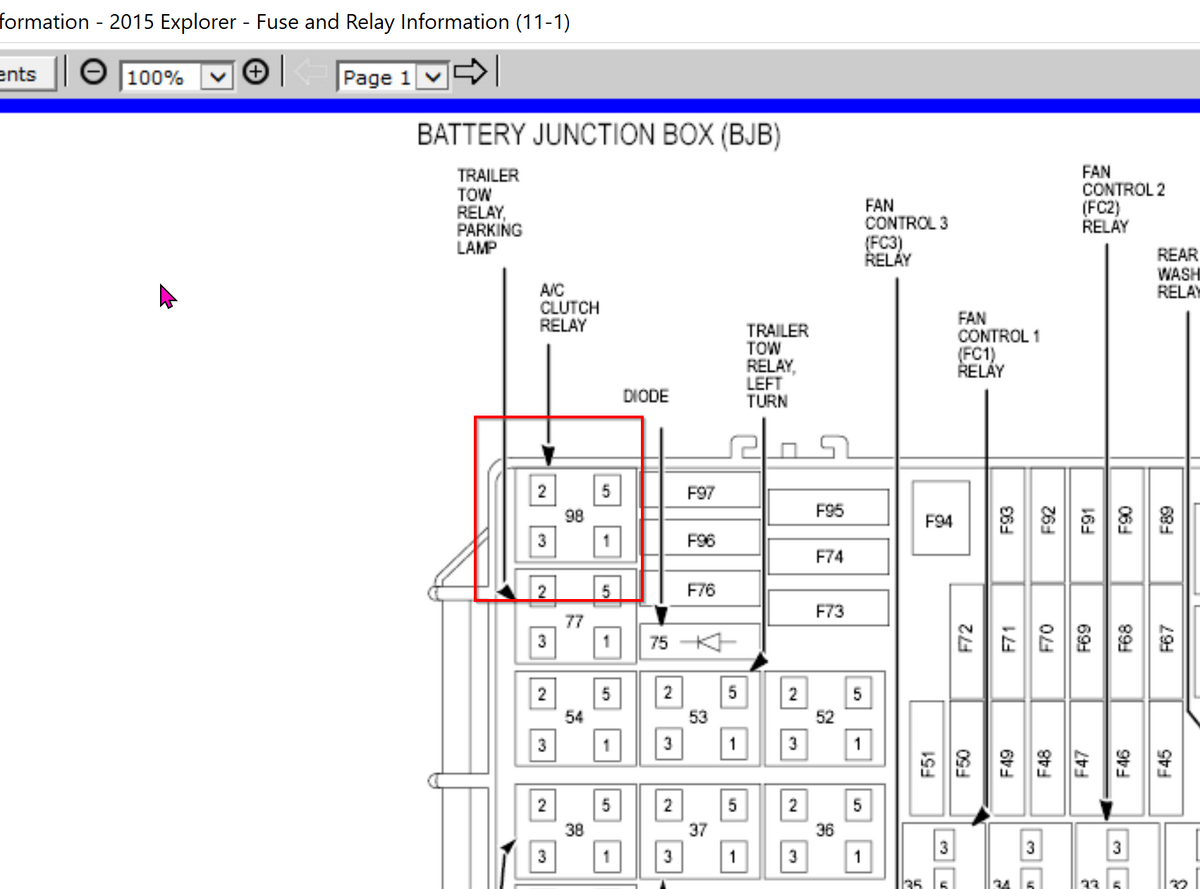Click the A/C CLUTCH RELAY label
Screen dimensions: 1200x889
(x=570, y=308)
